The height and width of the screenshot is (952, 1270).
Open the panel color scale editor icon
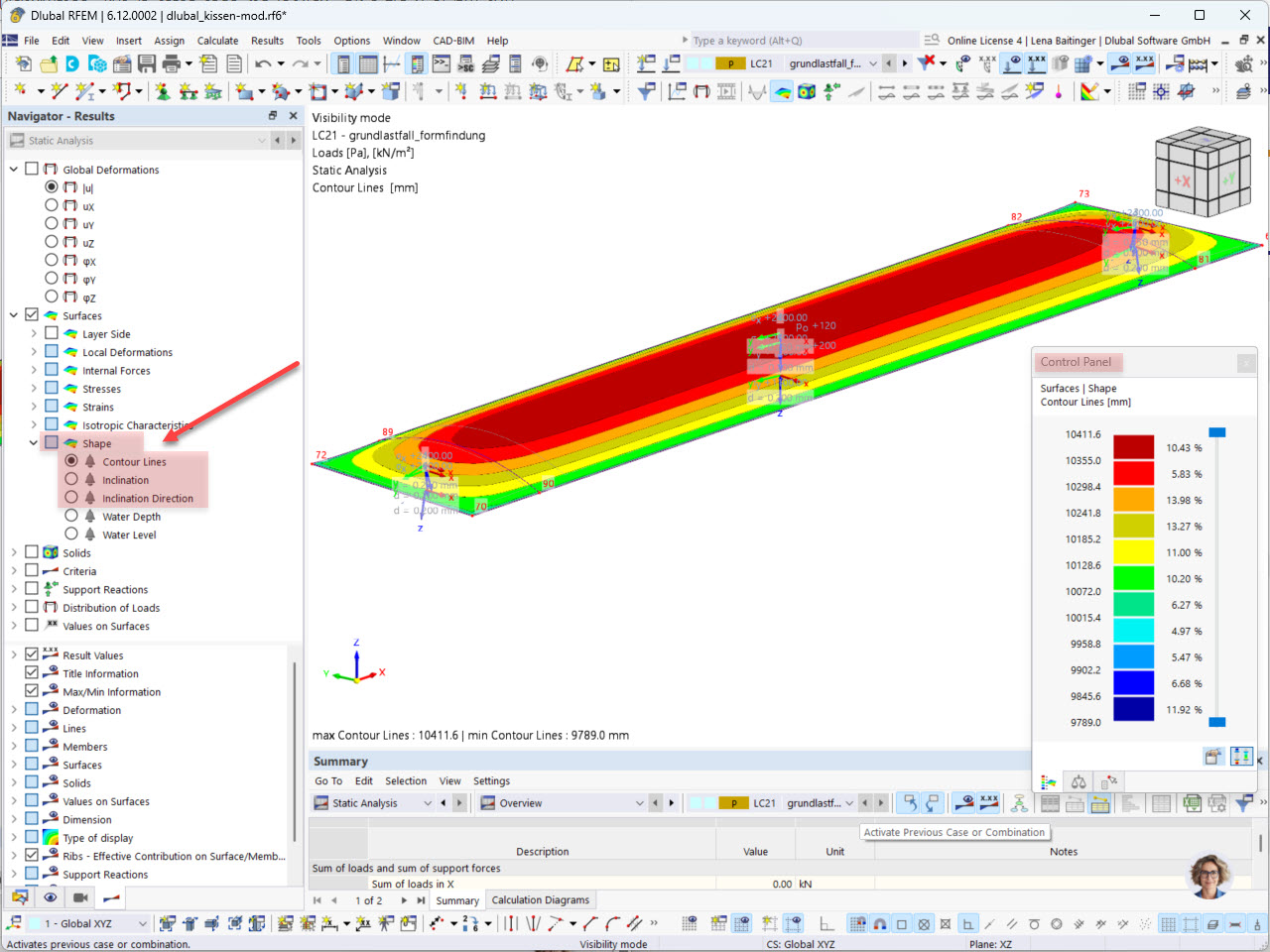point(1213,756)
